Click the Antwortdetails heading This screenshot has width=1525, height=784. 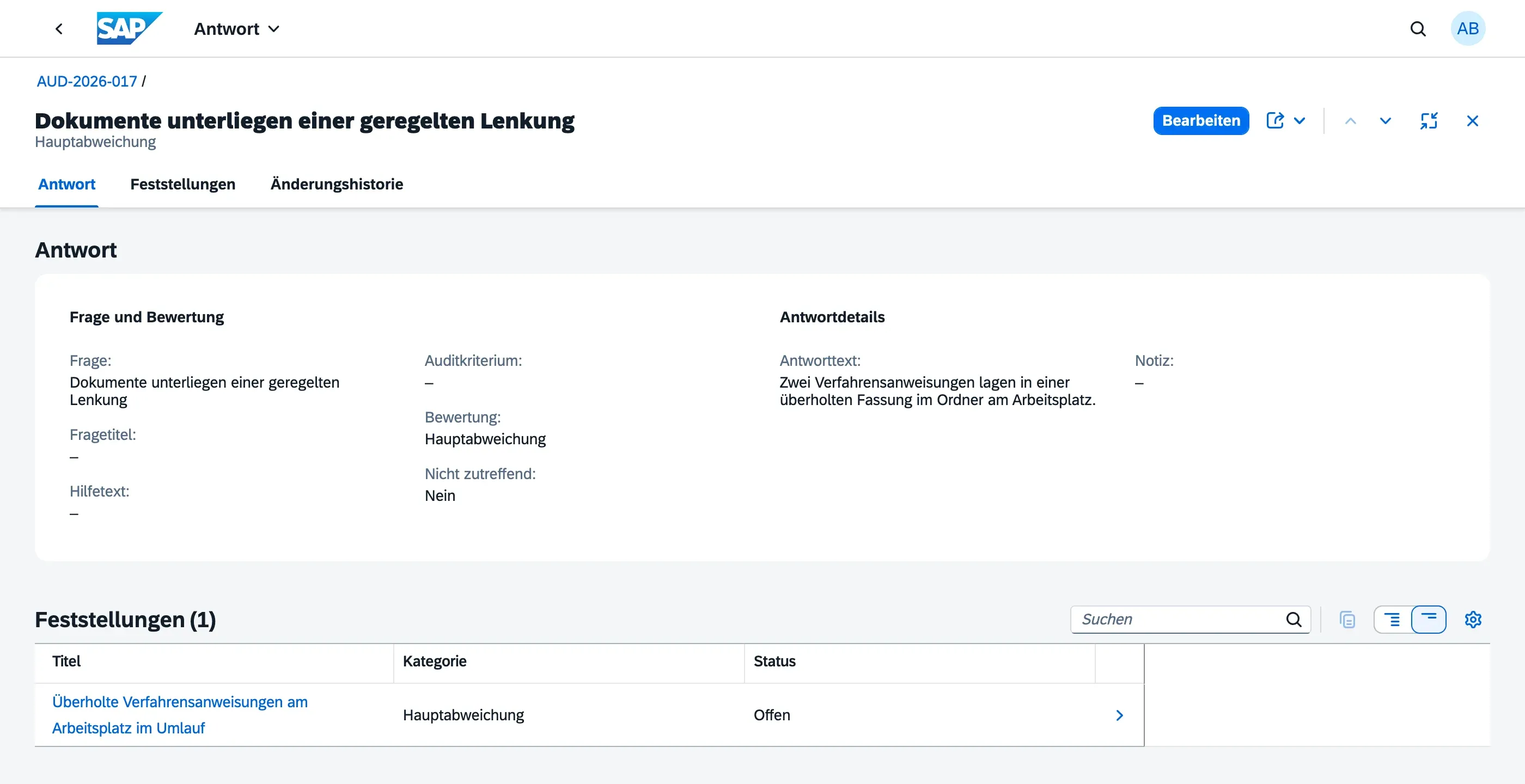pos(832,316)
